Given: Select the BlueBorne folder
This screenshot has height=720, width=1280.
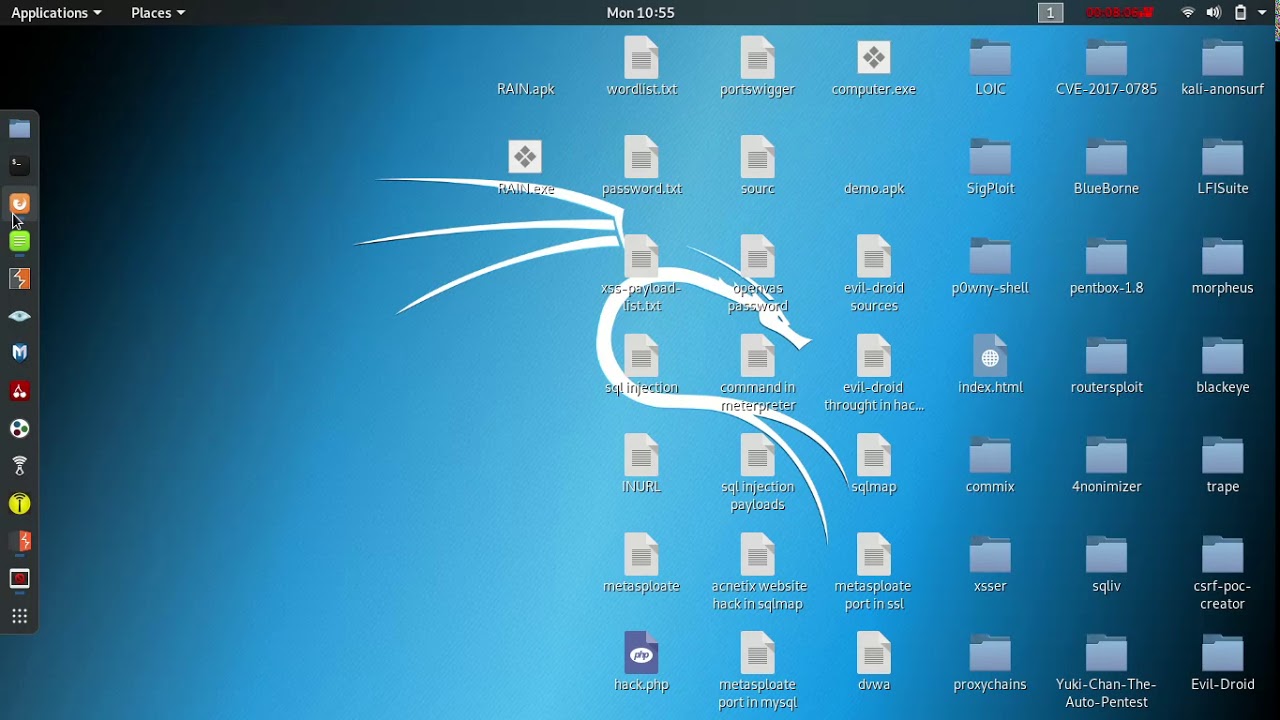Looking at the screenshot, I should (1106, 166).
